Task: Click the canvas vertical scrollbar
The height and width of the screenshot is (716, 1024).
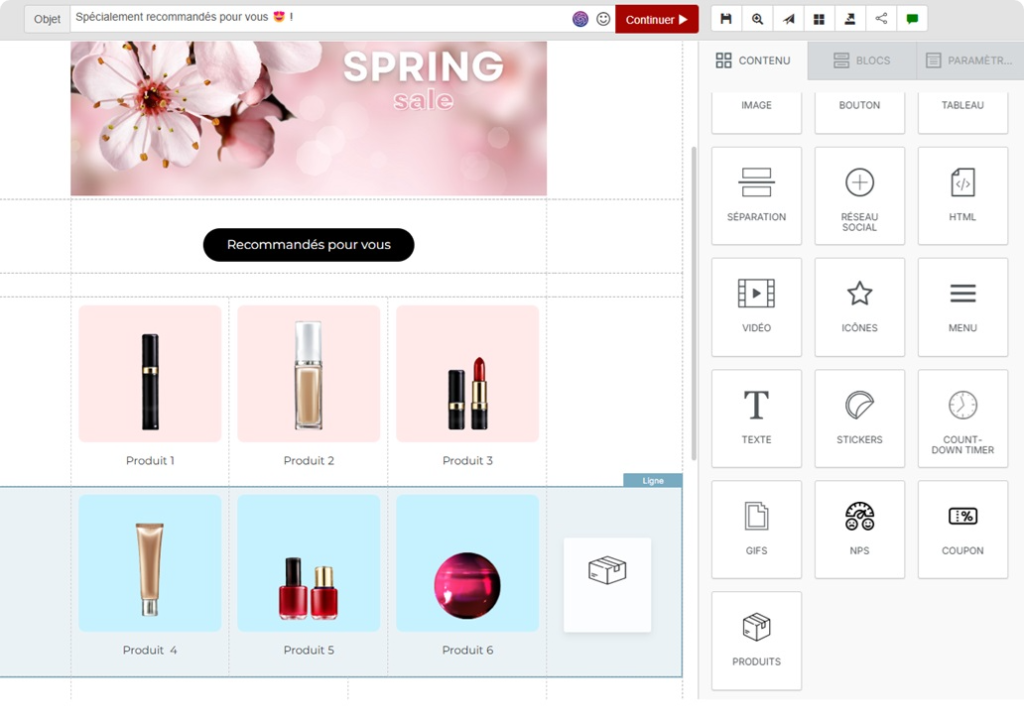Action: [693, 304]
